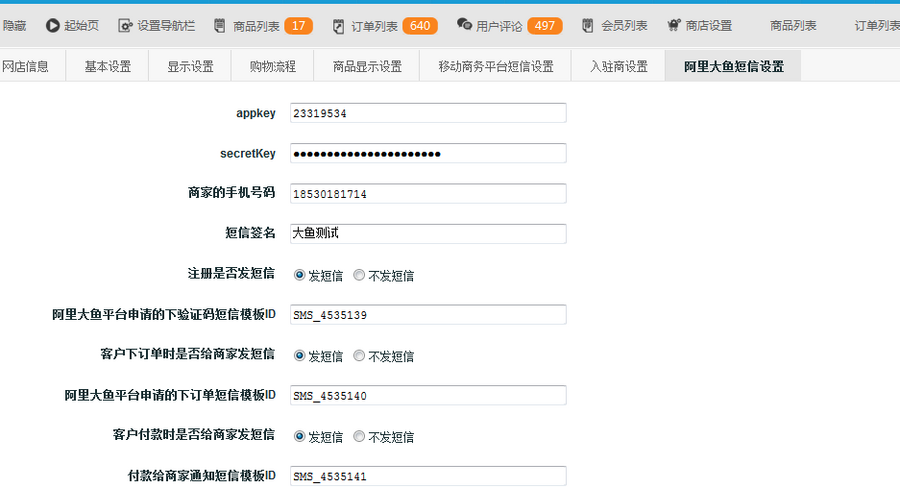Click the secretKey password field
900x488 pixels.
pos(428,153)
